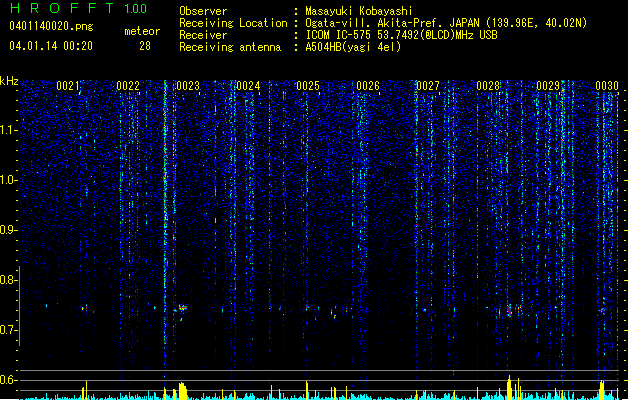The width and height of the screenshot is (629, 400).
Task: Click the 0.7 kHz axis label
Action: [9, 330]
